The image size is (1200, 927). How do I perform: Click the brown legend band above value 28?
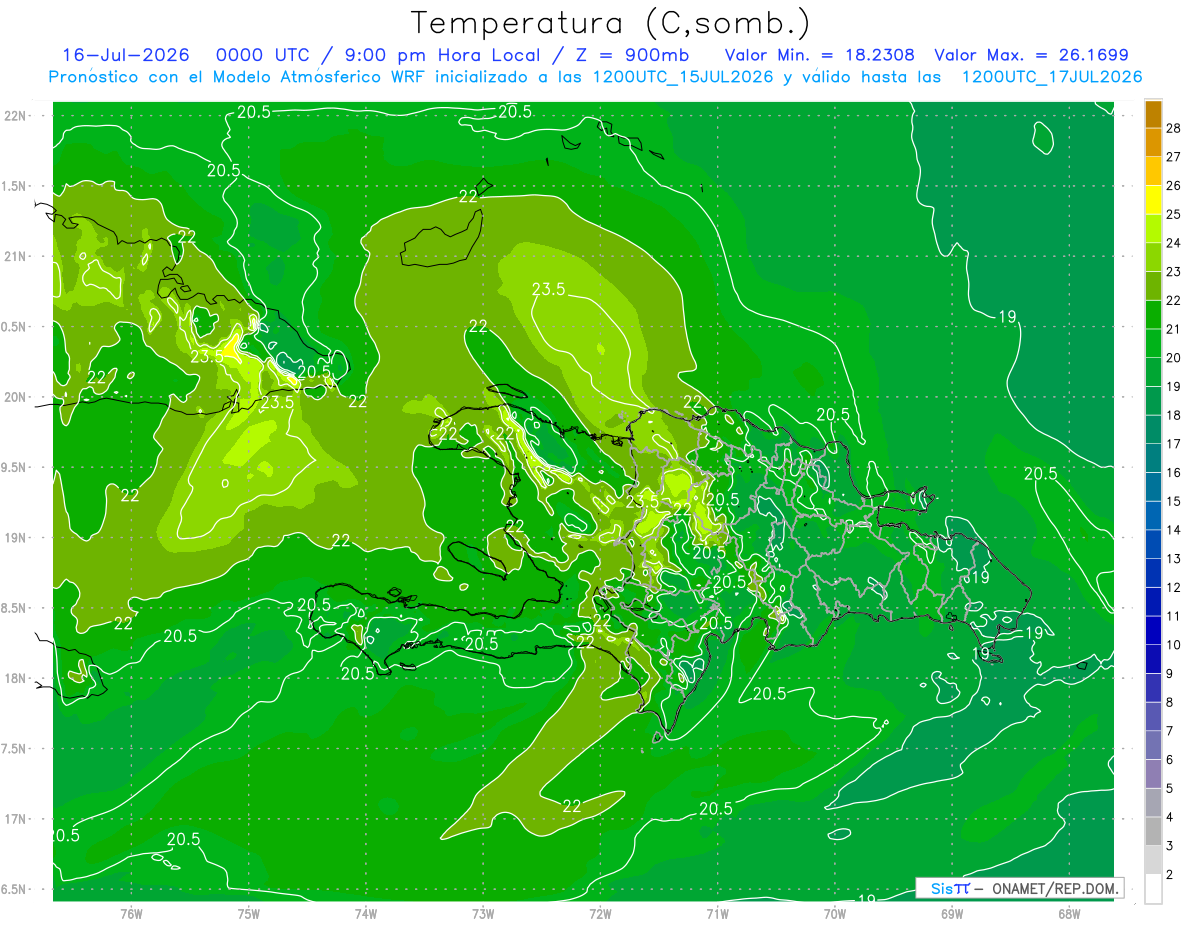(x=1153, y=116)
